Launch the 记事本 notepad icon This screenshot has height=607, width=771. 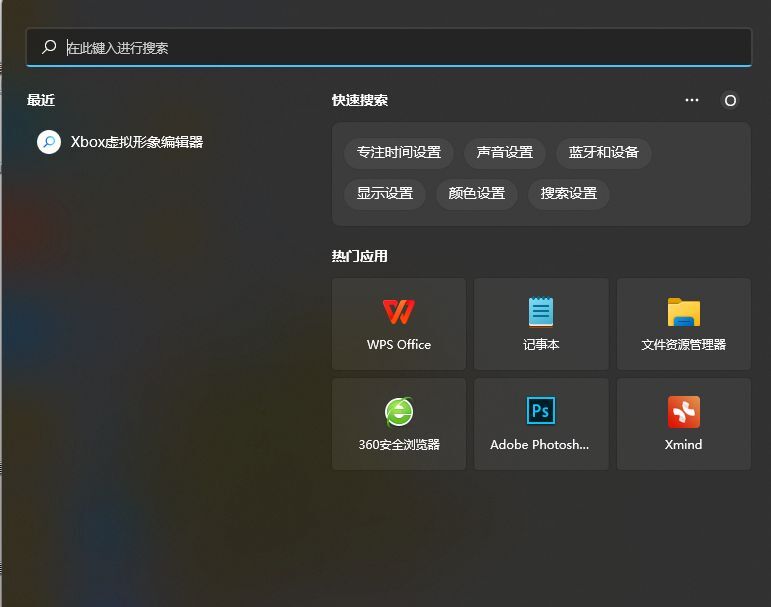(x=541, y=311)
